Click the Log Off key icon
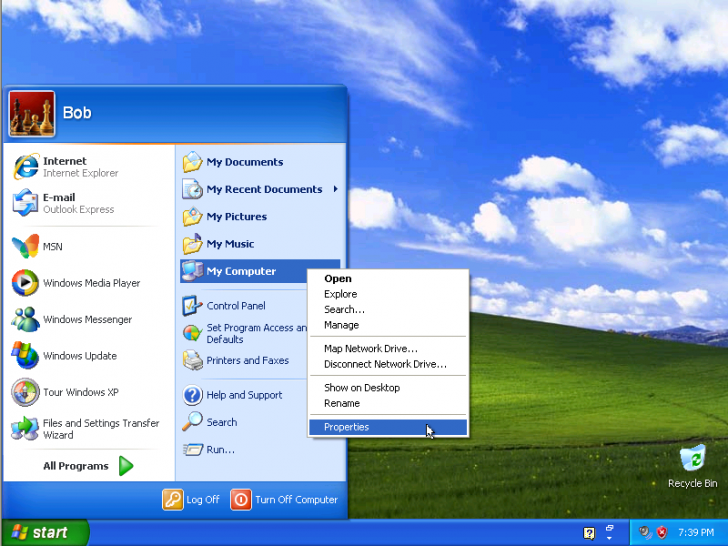The width and height of the screenshot is (728, 546). point(173,500)
